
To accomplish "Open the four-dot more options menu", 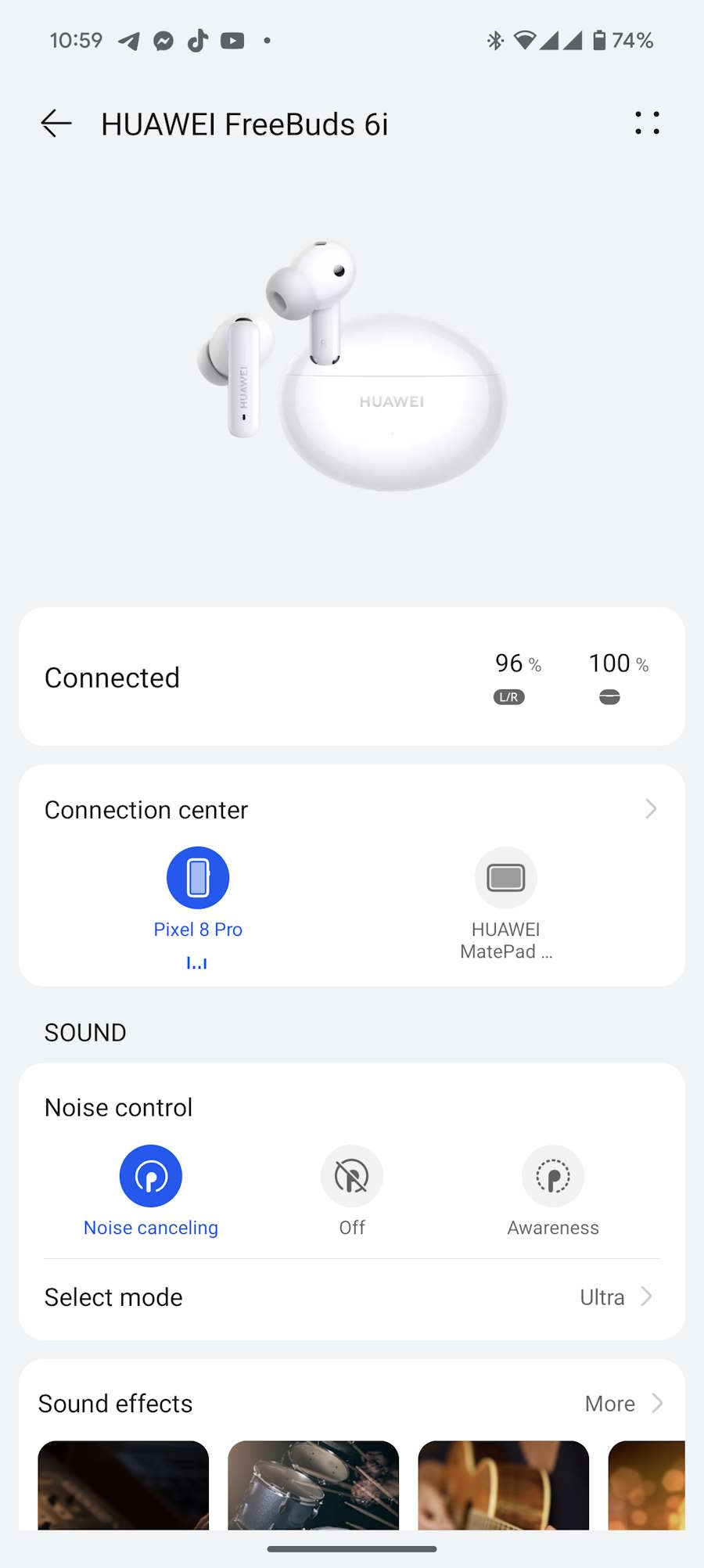I will click(647, 124).
